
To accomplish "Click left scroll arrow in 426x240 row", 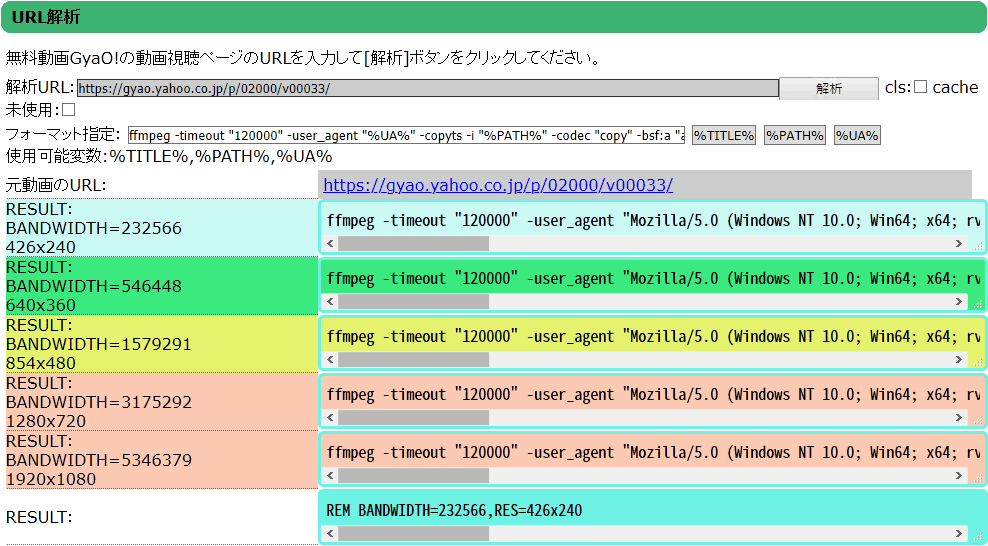I will (330, 244).
